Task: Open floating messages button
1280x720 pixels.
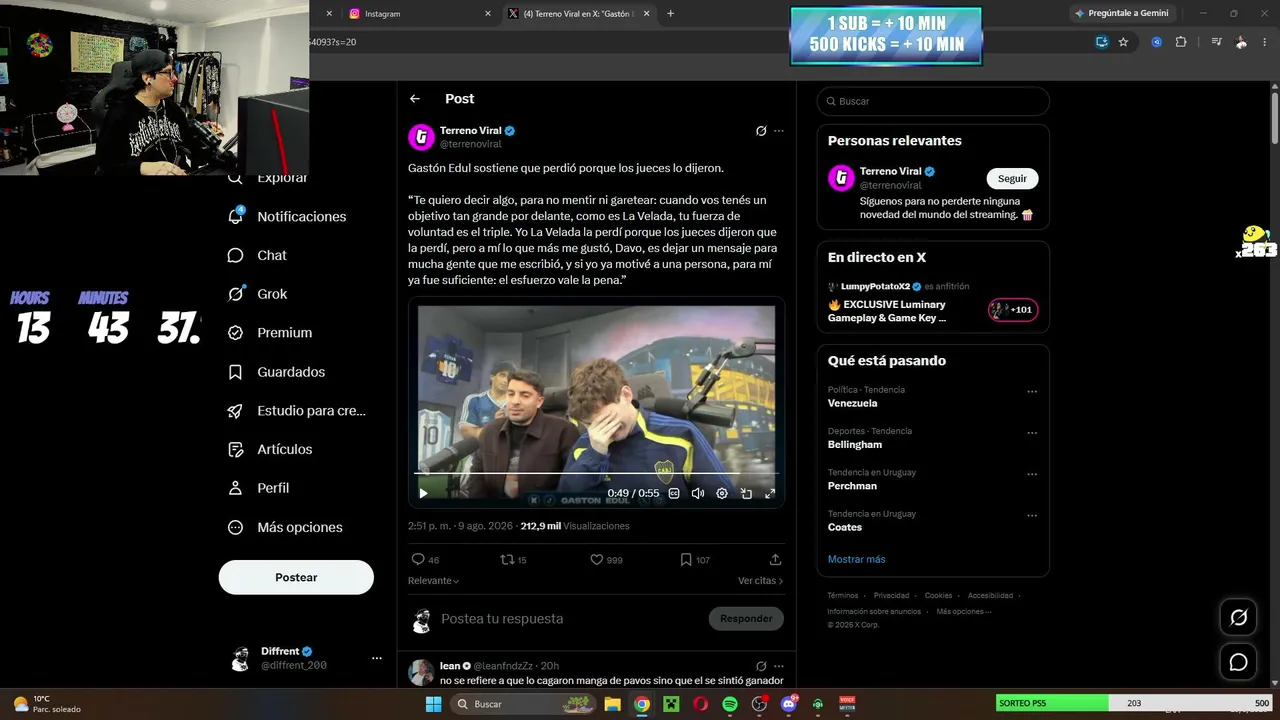Action: point(1238,662)
